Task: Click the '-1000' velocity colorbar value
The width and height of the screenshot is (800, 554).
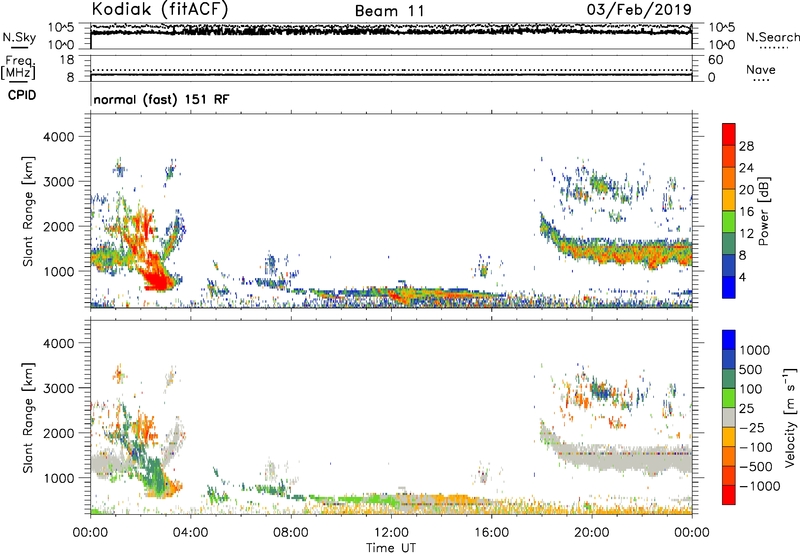Action: (760, 486)
